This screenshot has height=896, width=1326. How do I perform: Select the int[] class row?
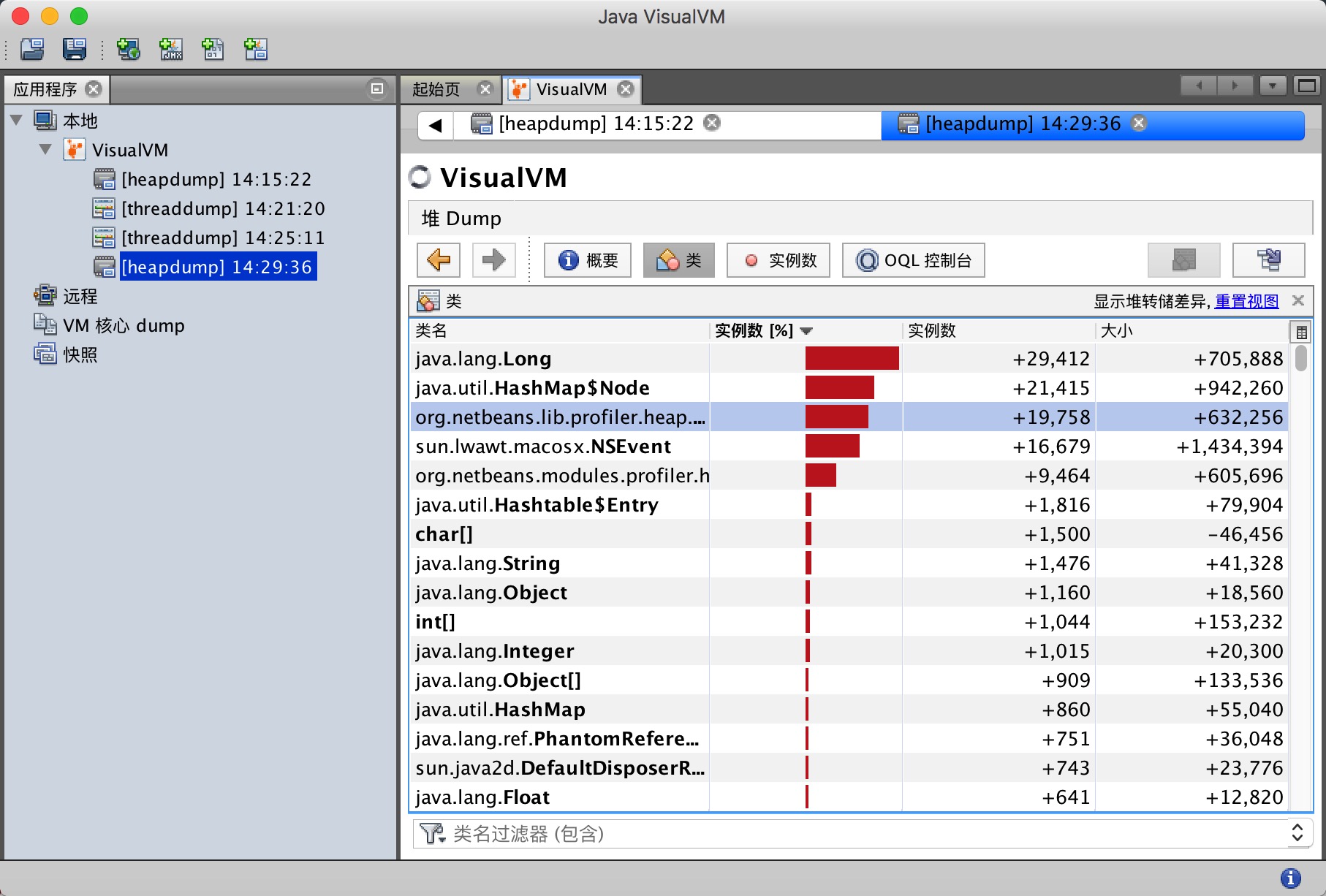[x=849, y=621]
